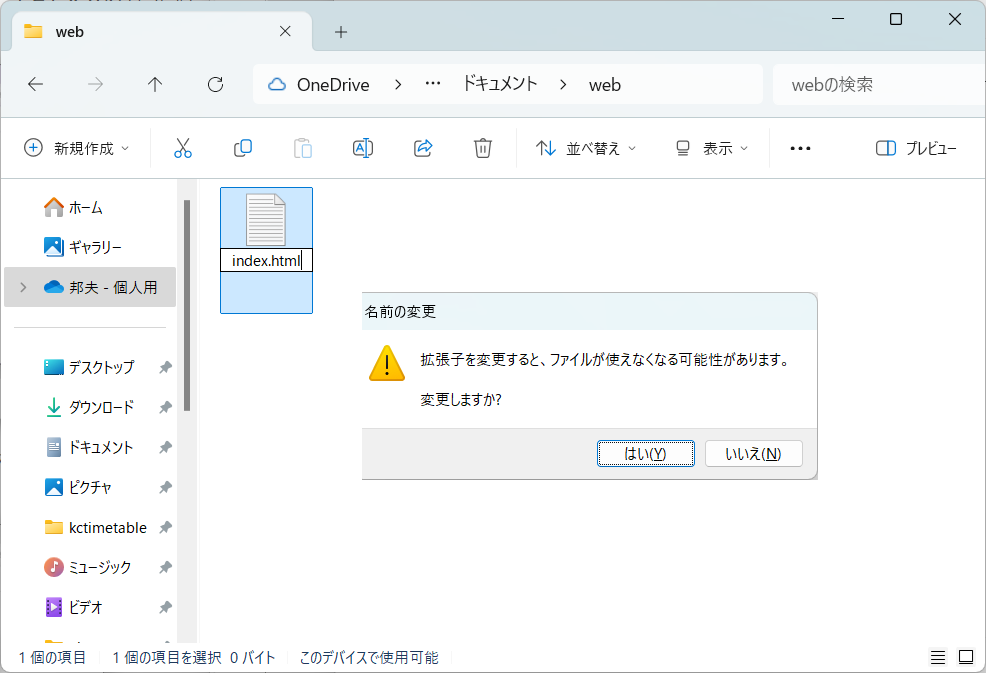
Task: Click the refresh icon in the navigation bar
Action: coord(215,84)
